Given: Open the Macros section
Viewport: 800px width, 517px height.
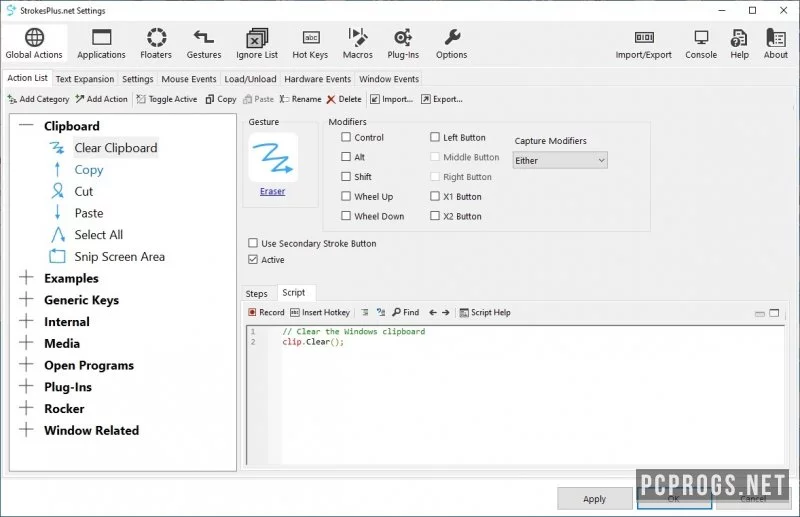Looking at the screenshot, I should [357, 44].
